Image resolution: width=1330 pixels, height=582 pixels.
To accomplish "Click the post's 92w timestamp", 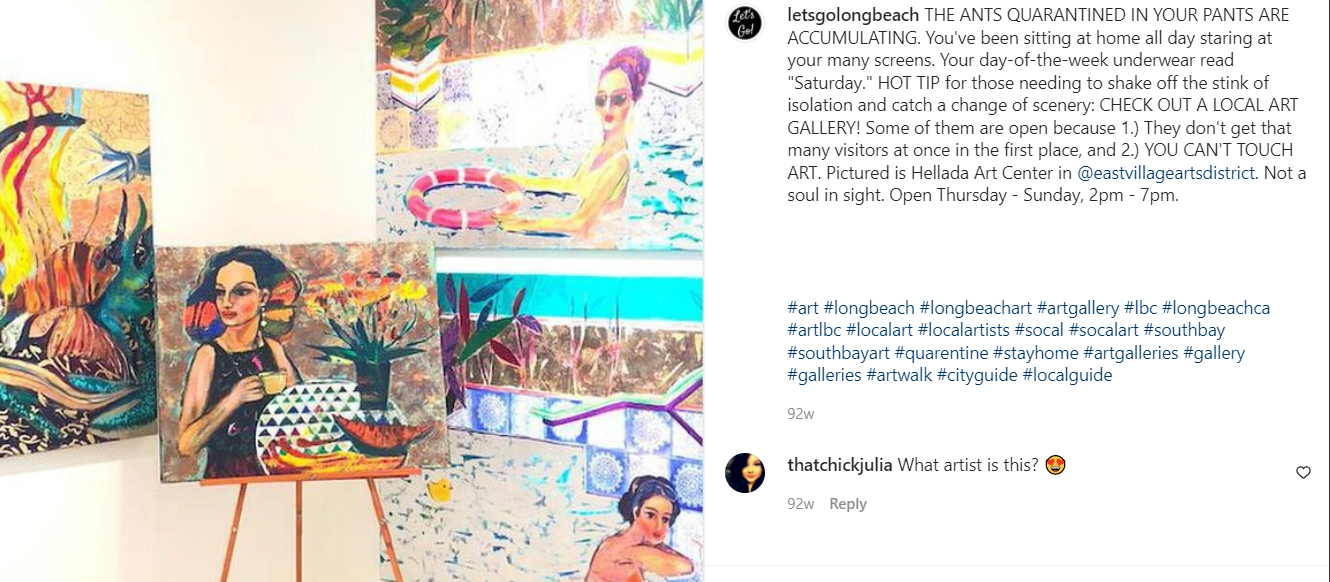I will (801, 413).
